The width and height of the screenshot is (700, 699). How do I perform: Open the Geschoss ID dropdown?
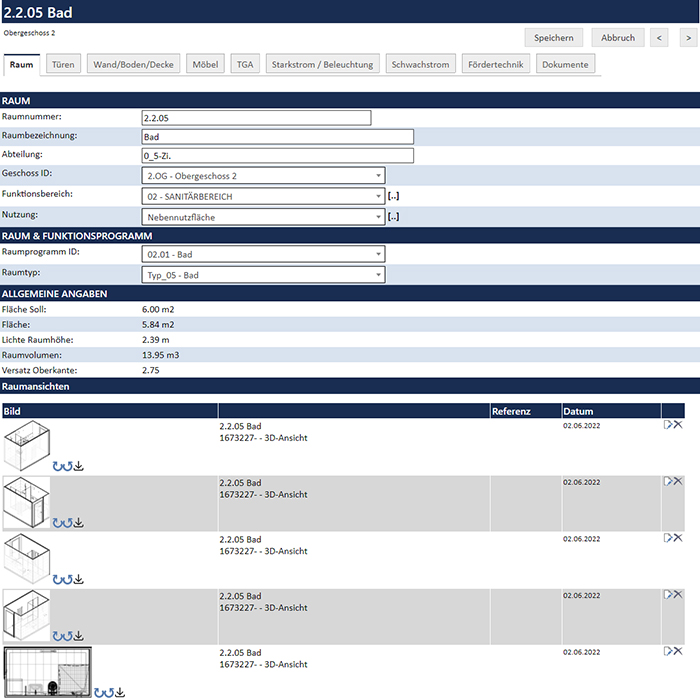click(x=263, y=175)
